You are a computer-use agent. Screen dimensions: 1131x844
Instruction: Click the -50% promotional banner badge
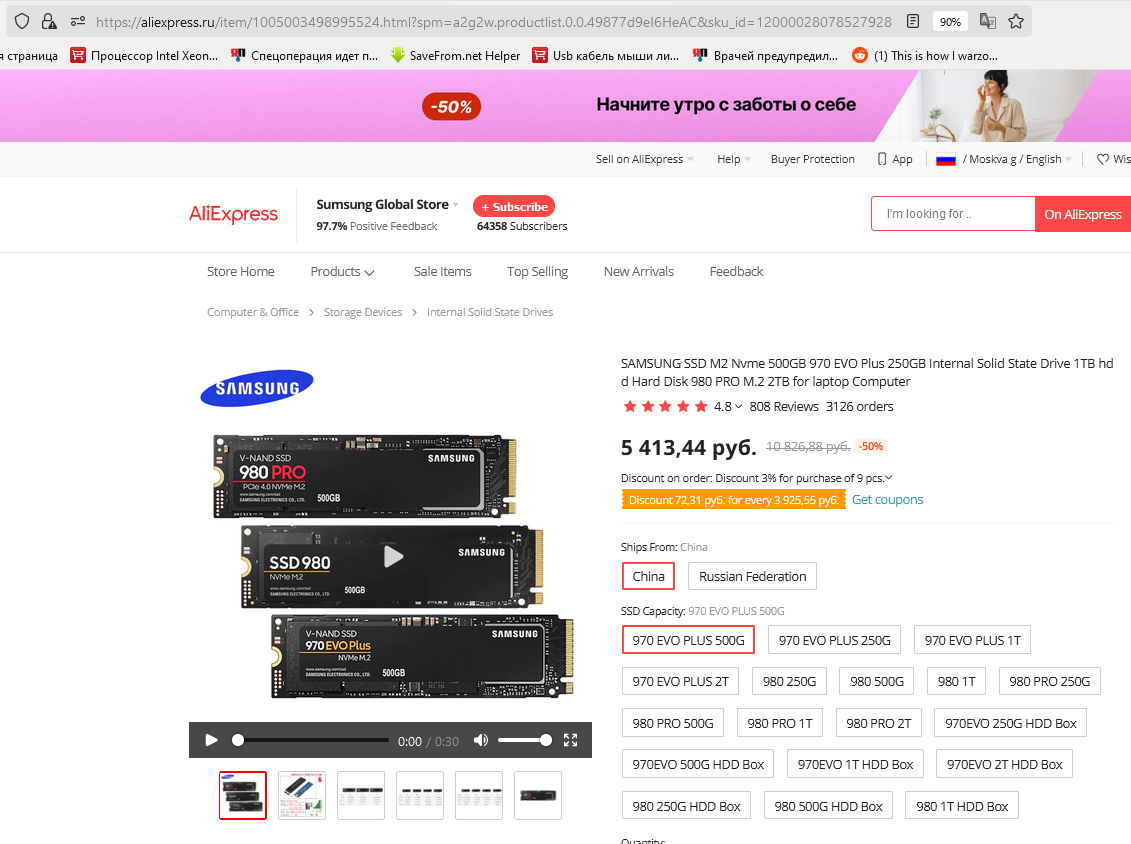[452, 107]
